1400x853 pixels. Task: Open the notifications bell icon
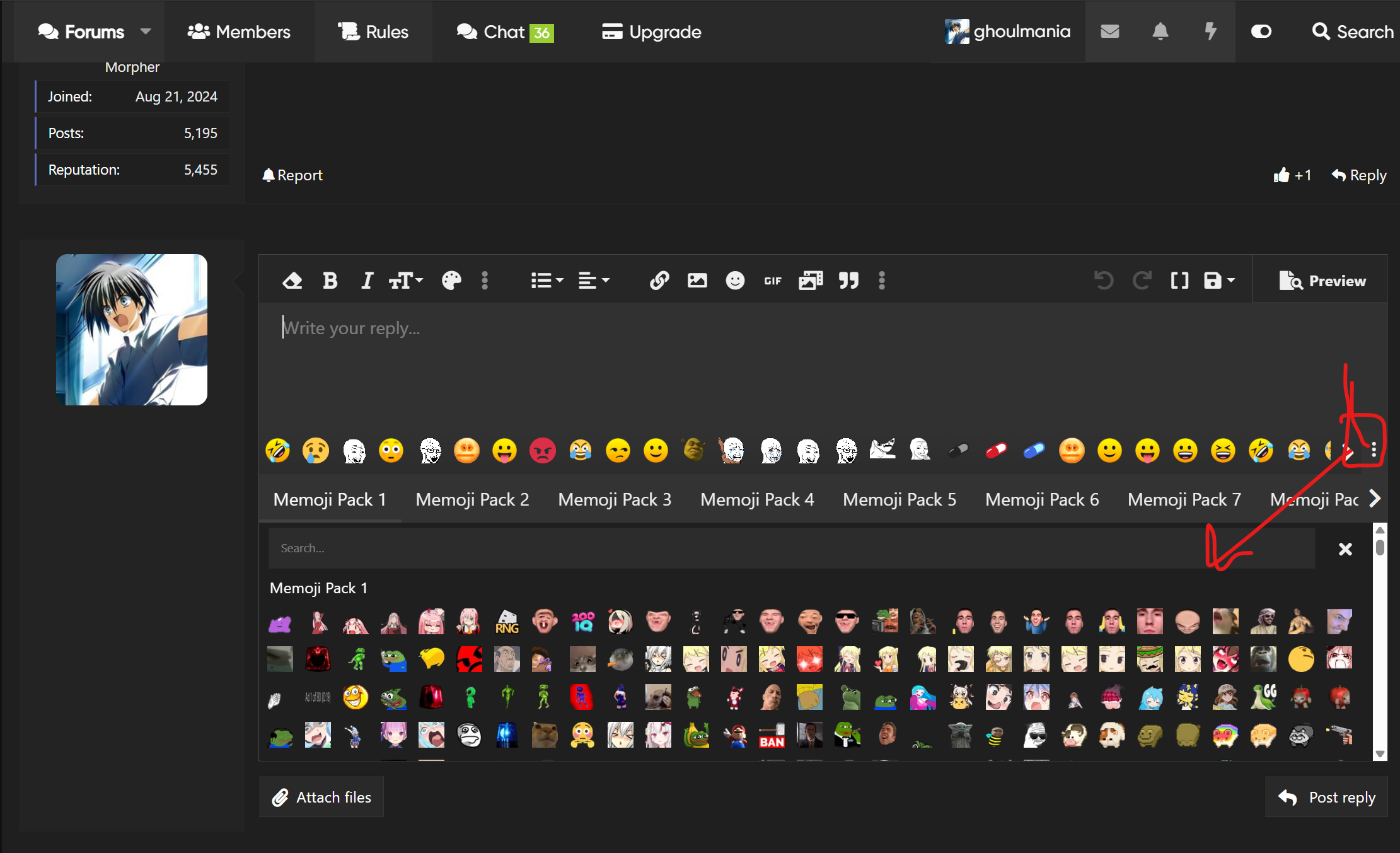1160,32
